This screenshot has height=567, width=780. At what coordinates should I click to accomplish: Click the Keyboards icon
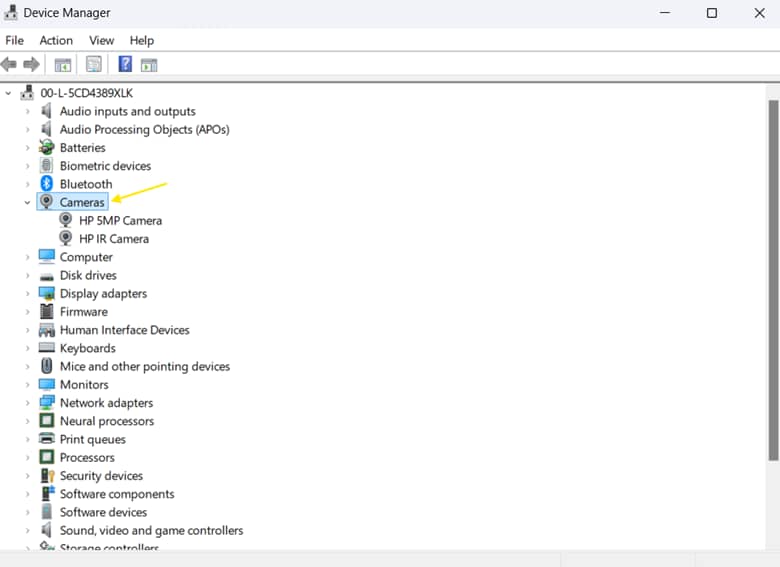tap(47, 348)
